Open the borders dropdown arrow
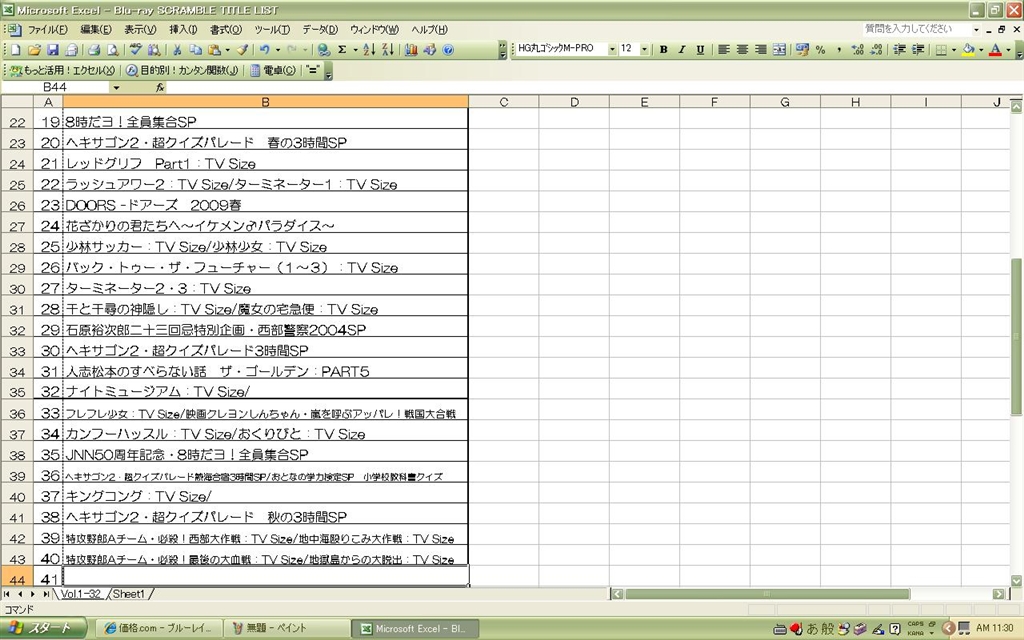This screenshot has width=1024, height=640. [x=953, y=50]
